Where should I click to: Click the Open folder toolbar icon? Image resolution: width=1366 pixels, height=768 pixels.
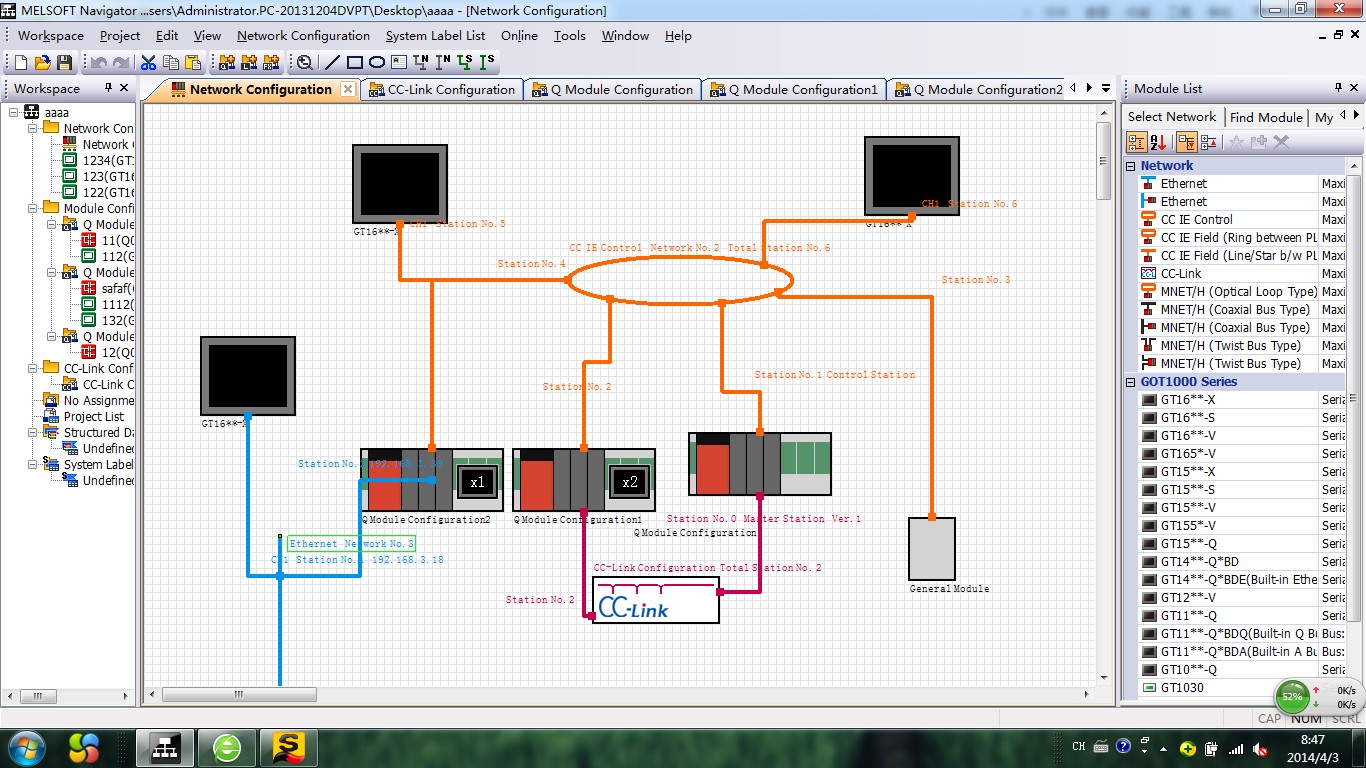43,63
